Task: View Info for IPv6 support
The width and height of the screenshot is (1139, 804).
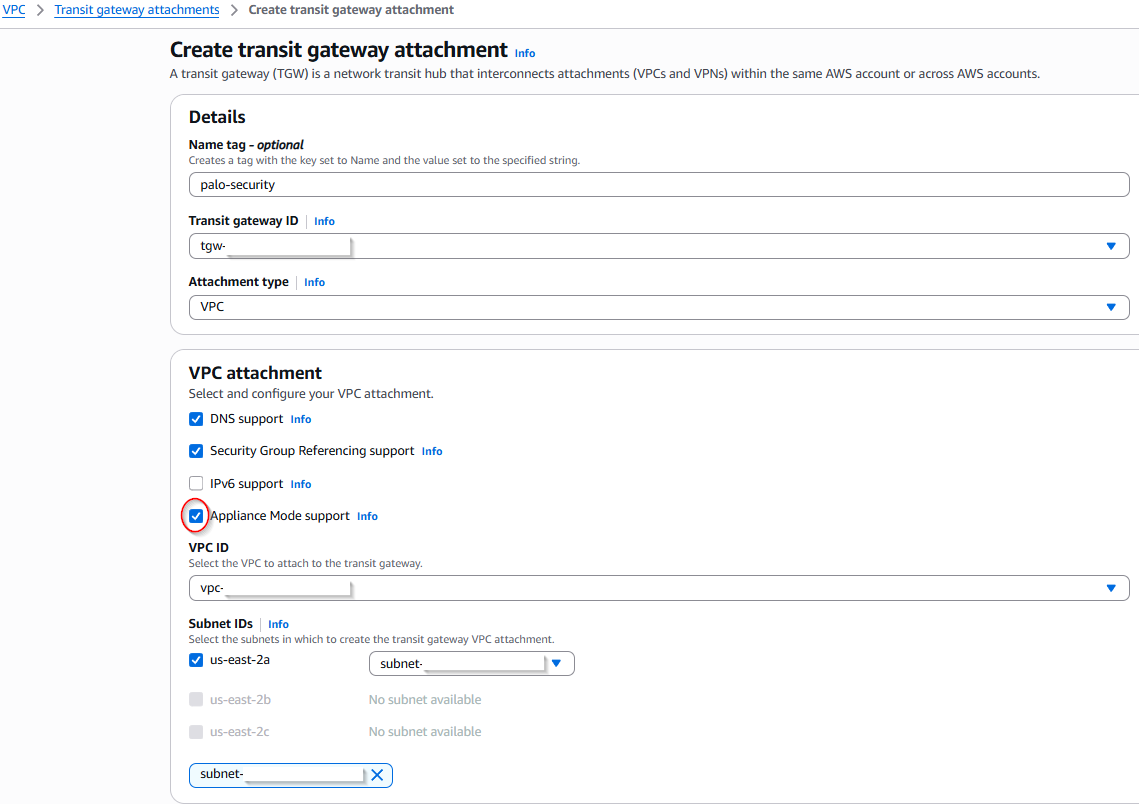Action: click(301, 484)
